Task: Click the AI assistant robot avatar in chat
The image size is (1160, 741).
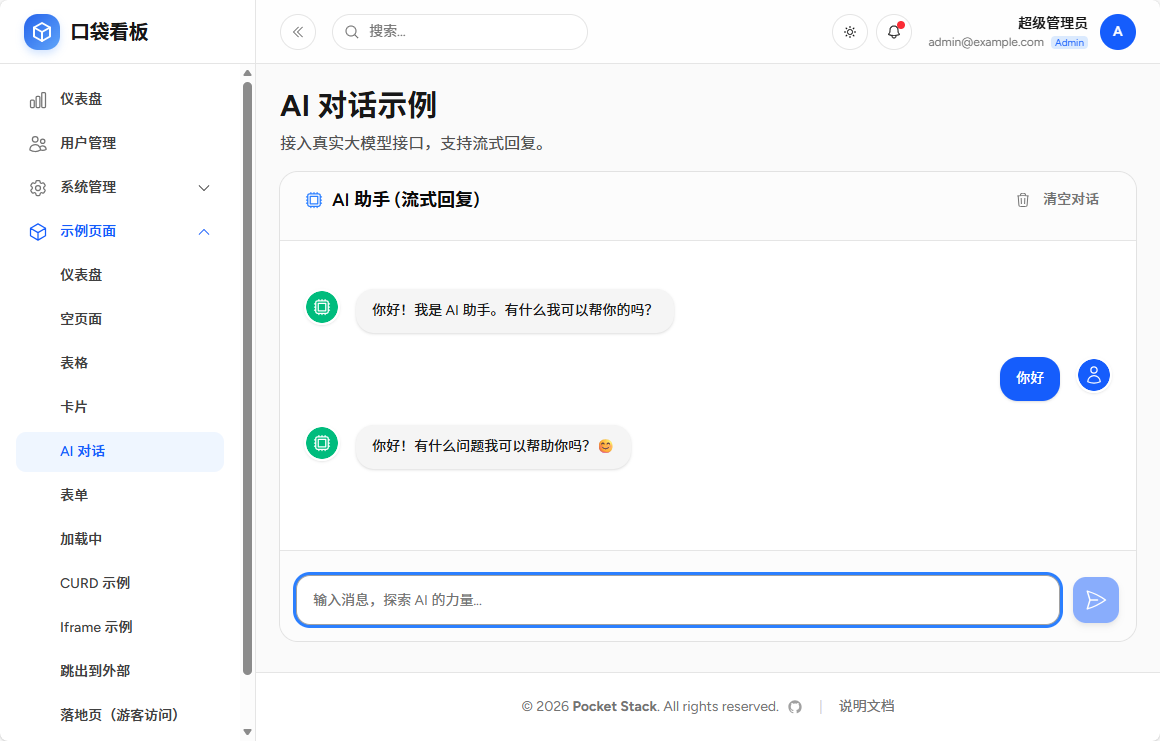Action: point(322,307)
